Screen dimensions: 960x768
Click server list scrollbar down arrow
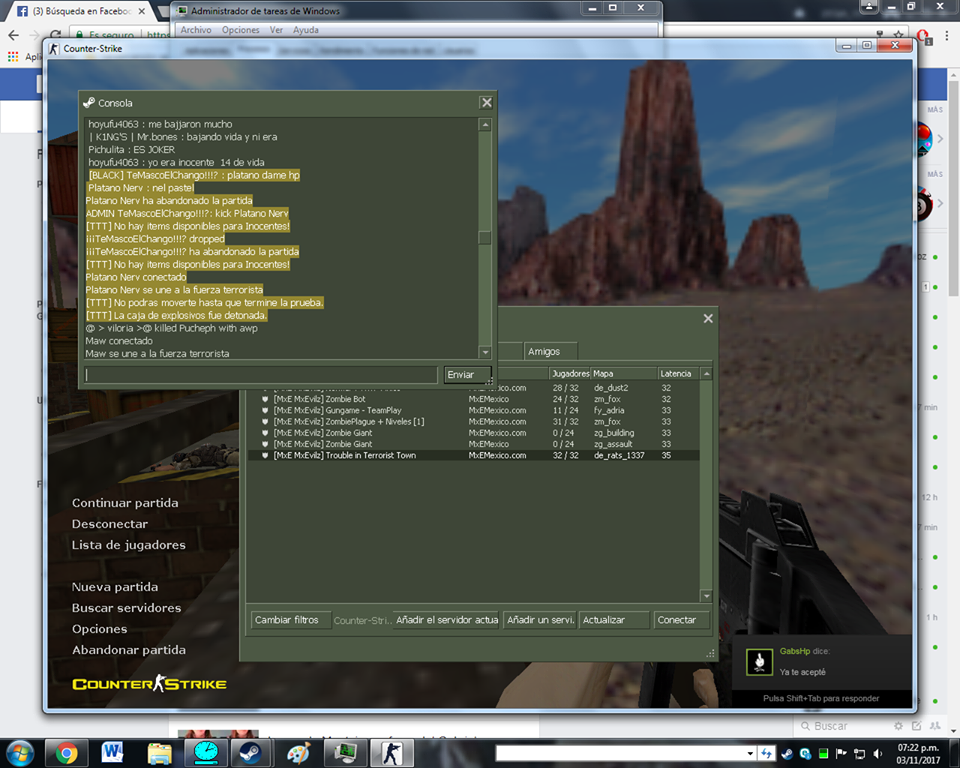(706, 596)
